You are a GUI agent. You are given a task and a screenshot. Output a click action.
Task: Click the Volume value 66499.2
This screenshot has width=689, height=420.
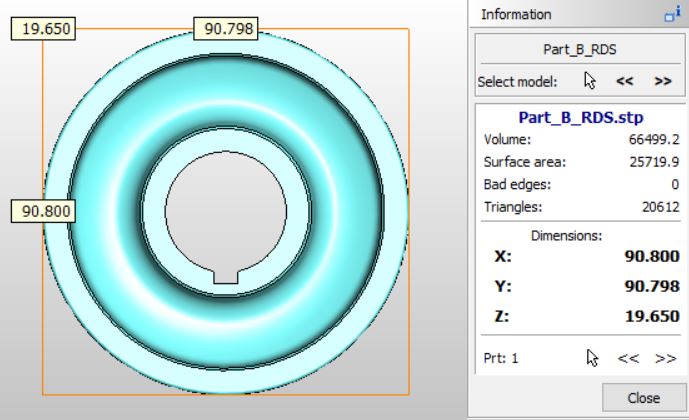tap(658, 140)
